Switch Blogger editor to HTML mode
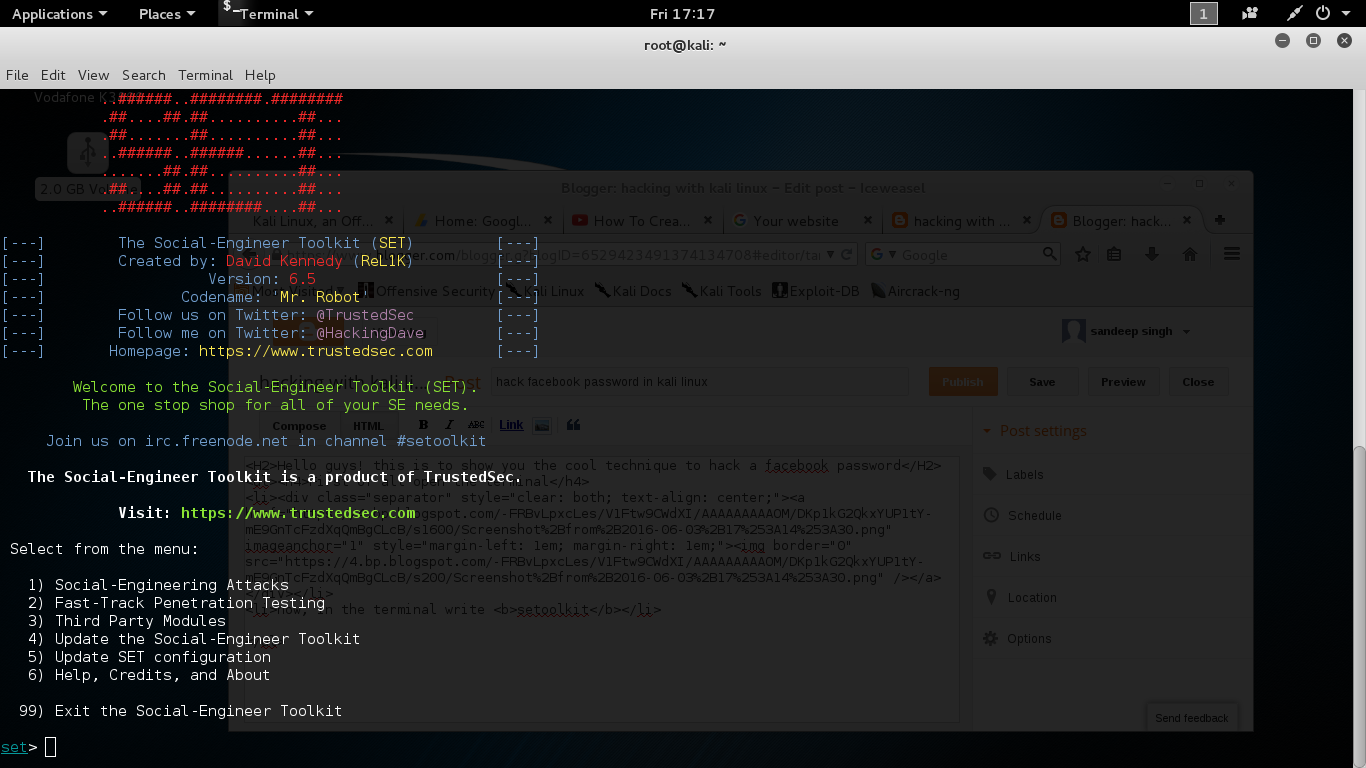The image size is (1366, 768). coord(368,425)
